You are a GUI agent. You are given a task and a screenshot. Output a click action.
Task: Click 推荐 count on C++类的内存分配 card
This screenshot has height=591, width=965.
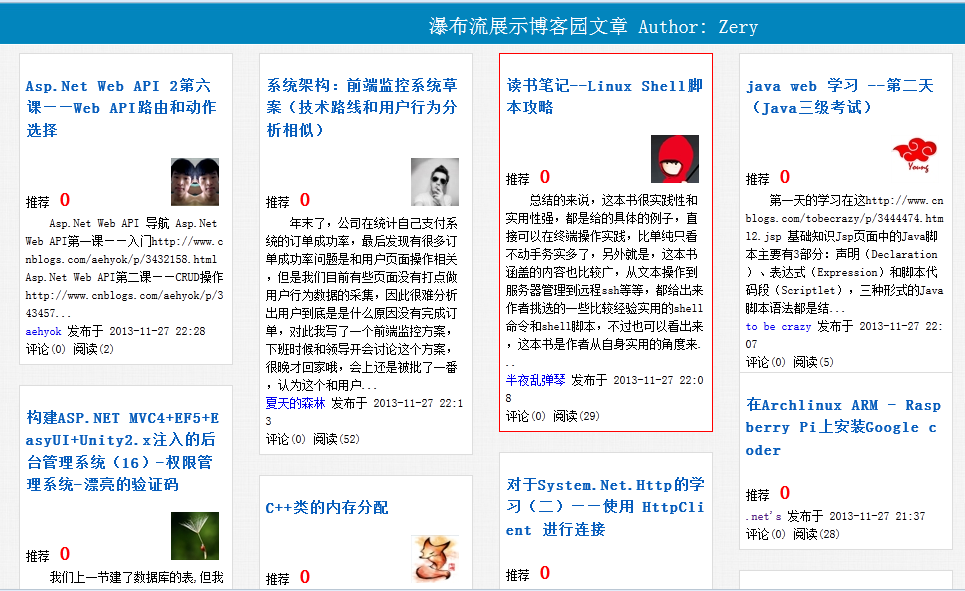(305, 577)
